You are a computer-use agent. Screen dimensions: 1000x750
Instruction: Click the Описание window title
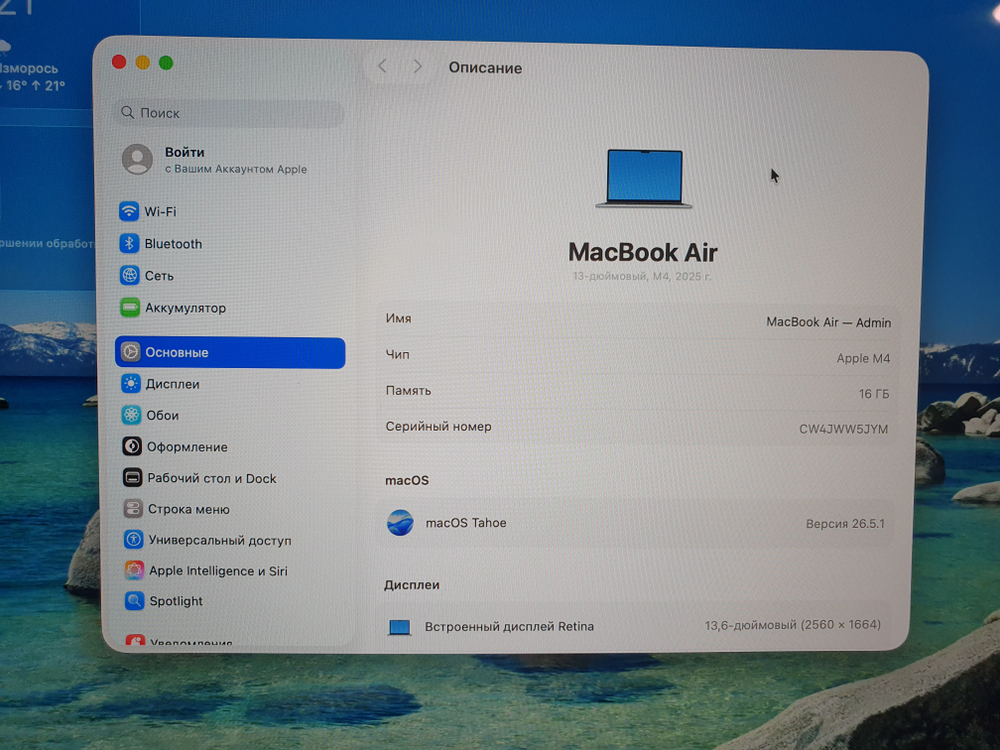coord(485,68)
